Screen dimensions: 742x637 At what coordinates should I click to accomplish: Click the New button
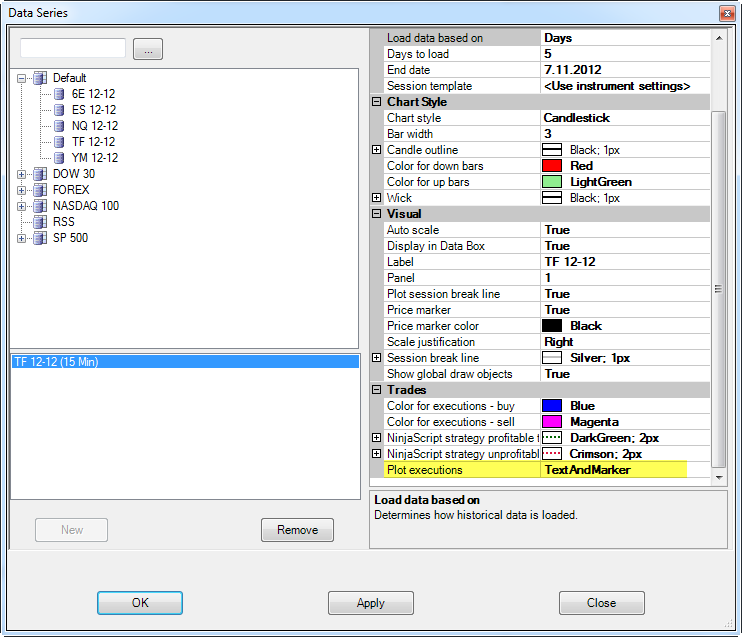[x=71, y=530]
